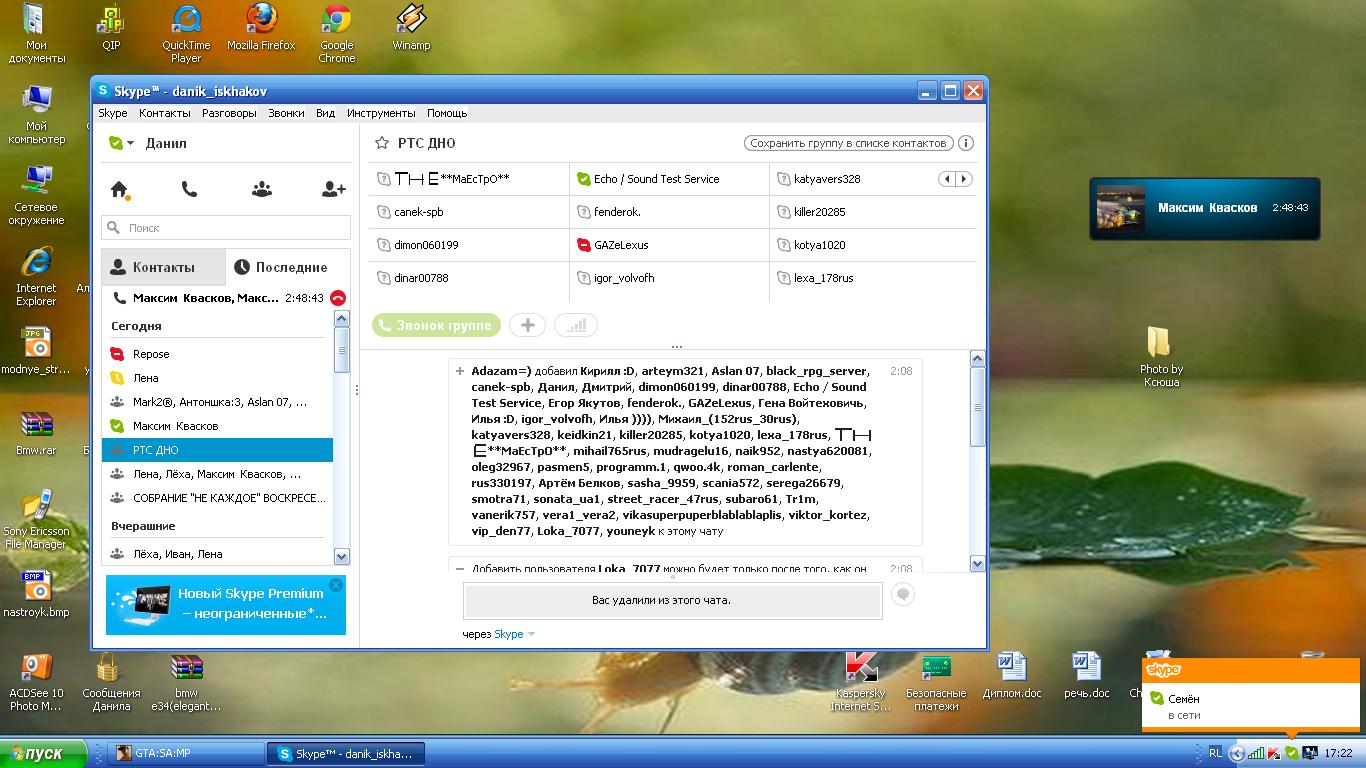Open Kaspersky Internet Security desktop icon
Image resolution: width=1366 pixels, height=768 pixels.
tap(862, 682)
